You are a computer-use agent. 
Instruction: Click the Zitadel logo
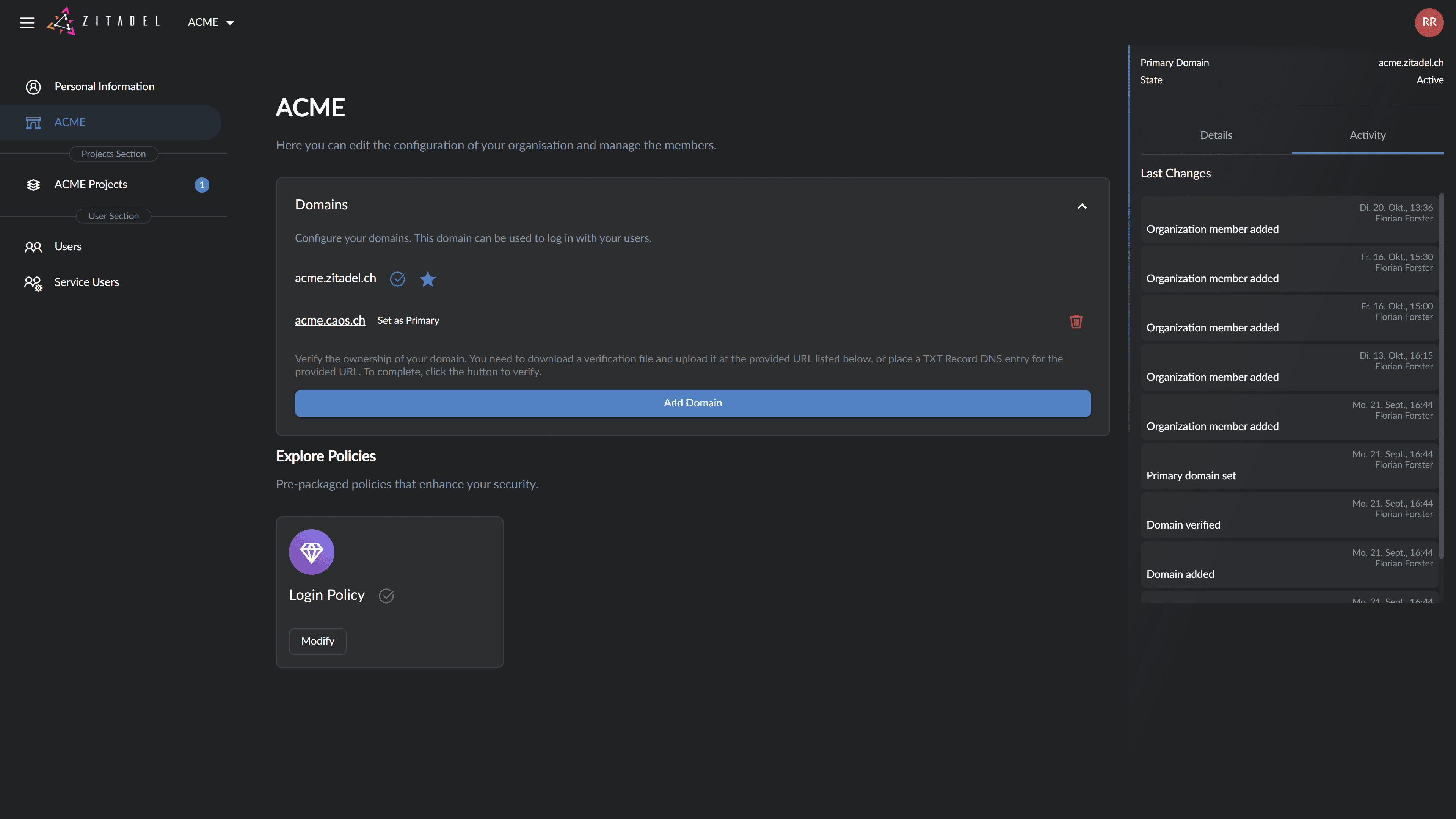[x=104, y=22]
